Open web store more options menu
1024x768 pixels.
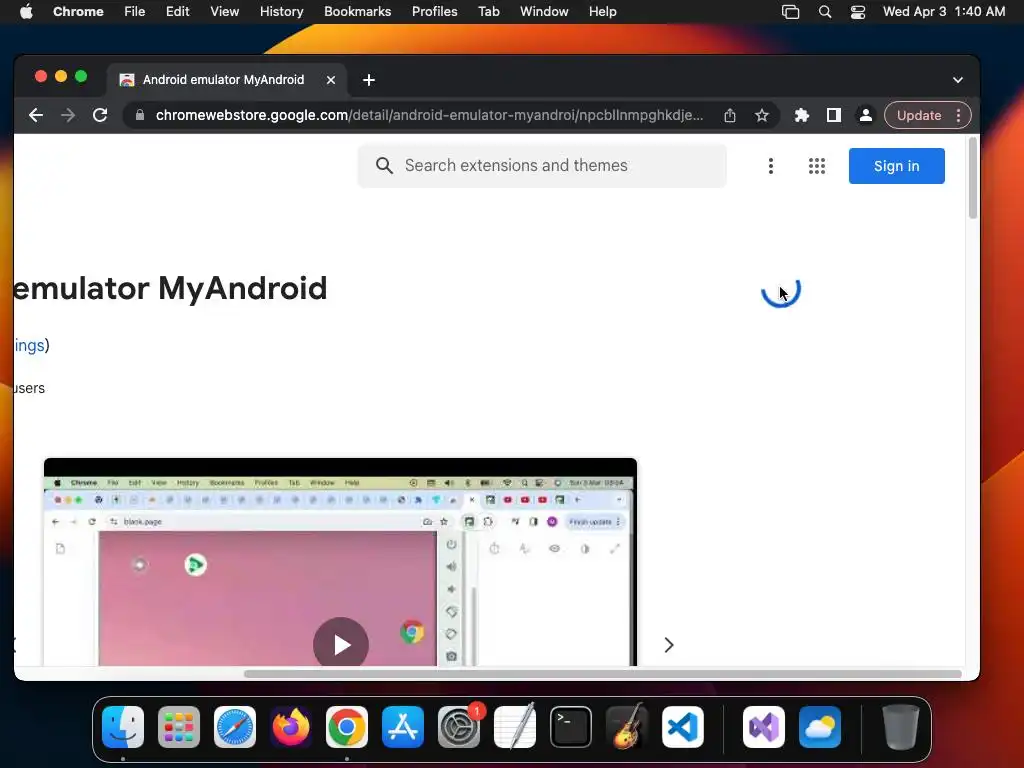click(771, 166)
